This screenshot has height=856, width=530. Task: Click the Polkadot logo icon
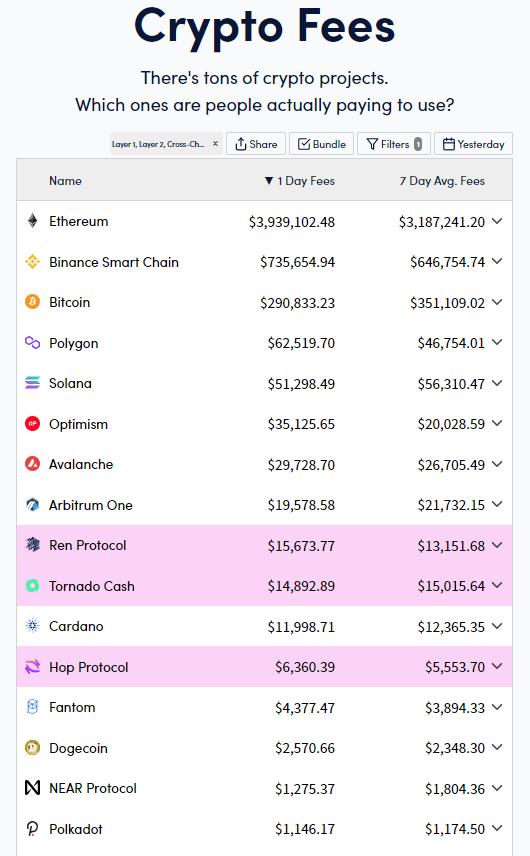click(33, 829)
